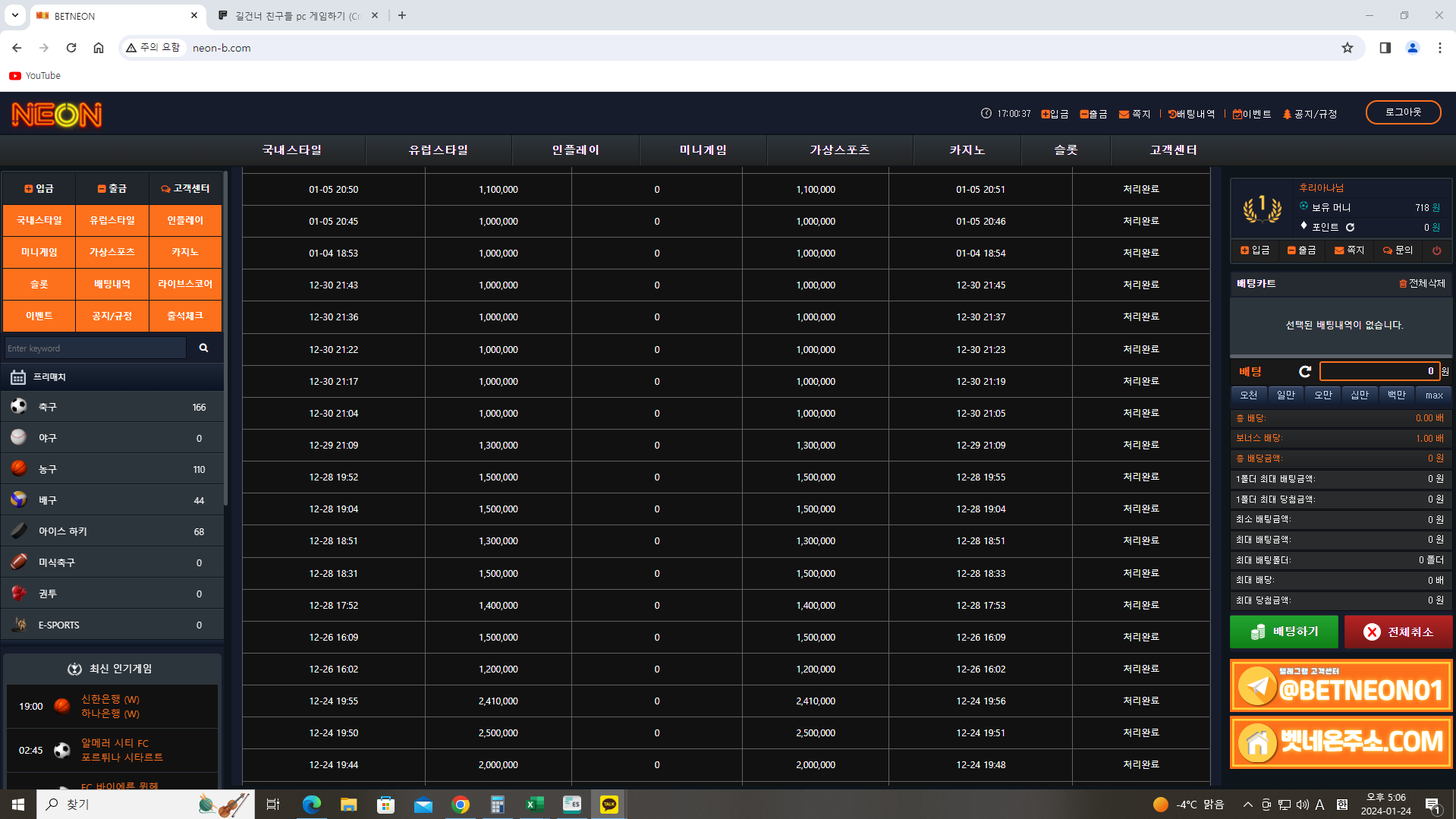
Task: Click the search magnifier icon in the sidebar
Action: pyautogui.click(x=203, y=348)
